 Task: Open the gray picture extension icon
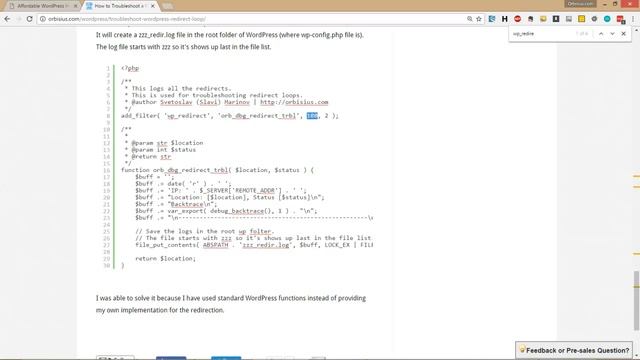coord(569,19)
